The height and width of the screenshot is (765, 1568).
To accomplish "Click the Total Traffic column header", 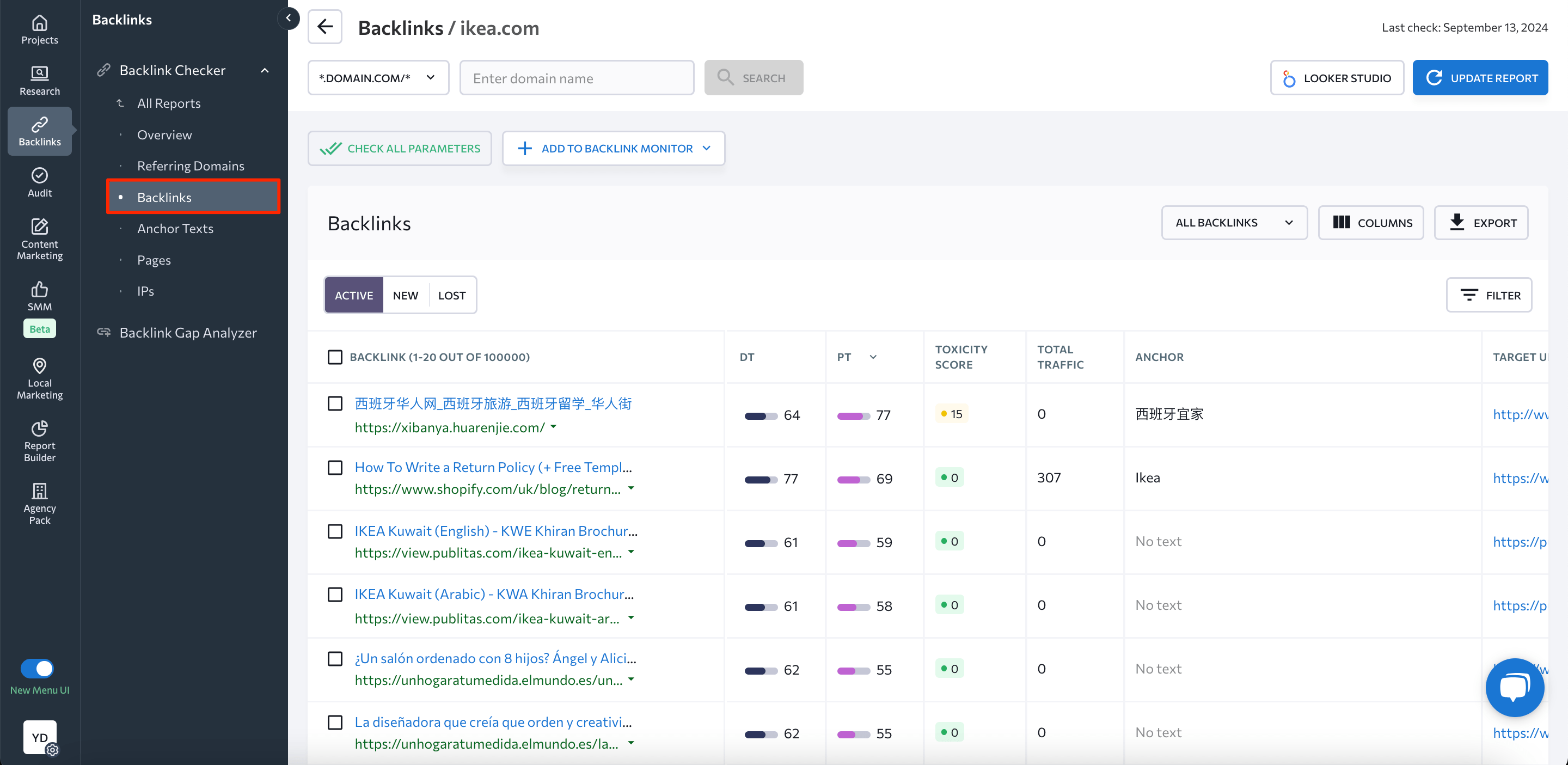I will pyautogui.click(x=1061, y=357).
